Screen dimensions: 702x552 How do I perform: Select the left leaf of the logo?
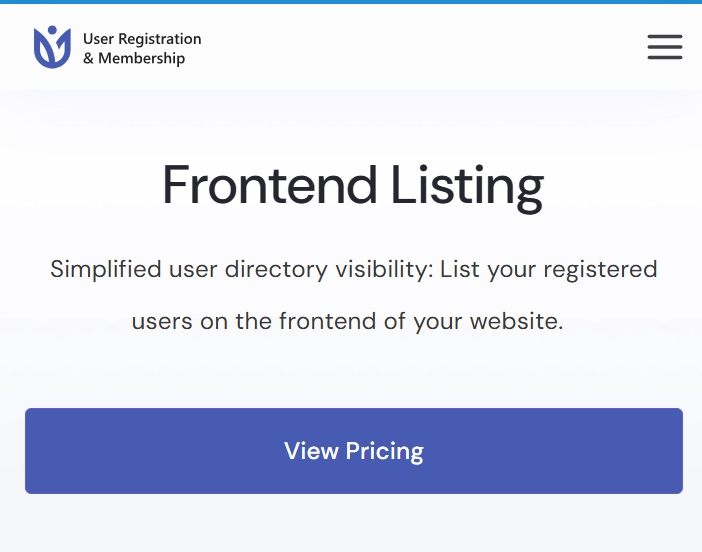43,49
